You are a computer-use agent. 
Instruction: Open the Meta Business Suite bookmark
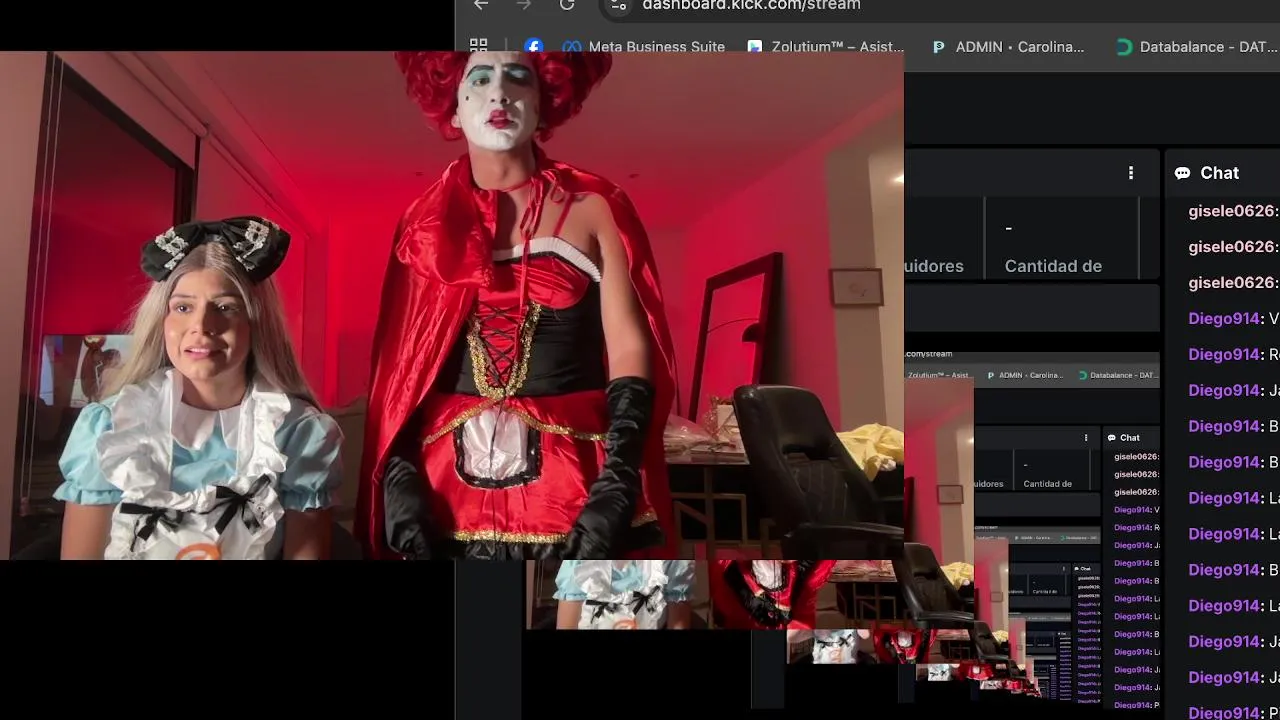(x=643, y=47)
